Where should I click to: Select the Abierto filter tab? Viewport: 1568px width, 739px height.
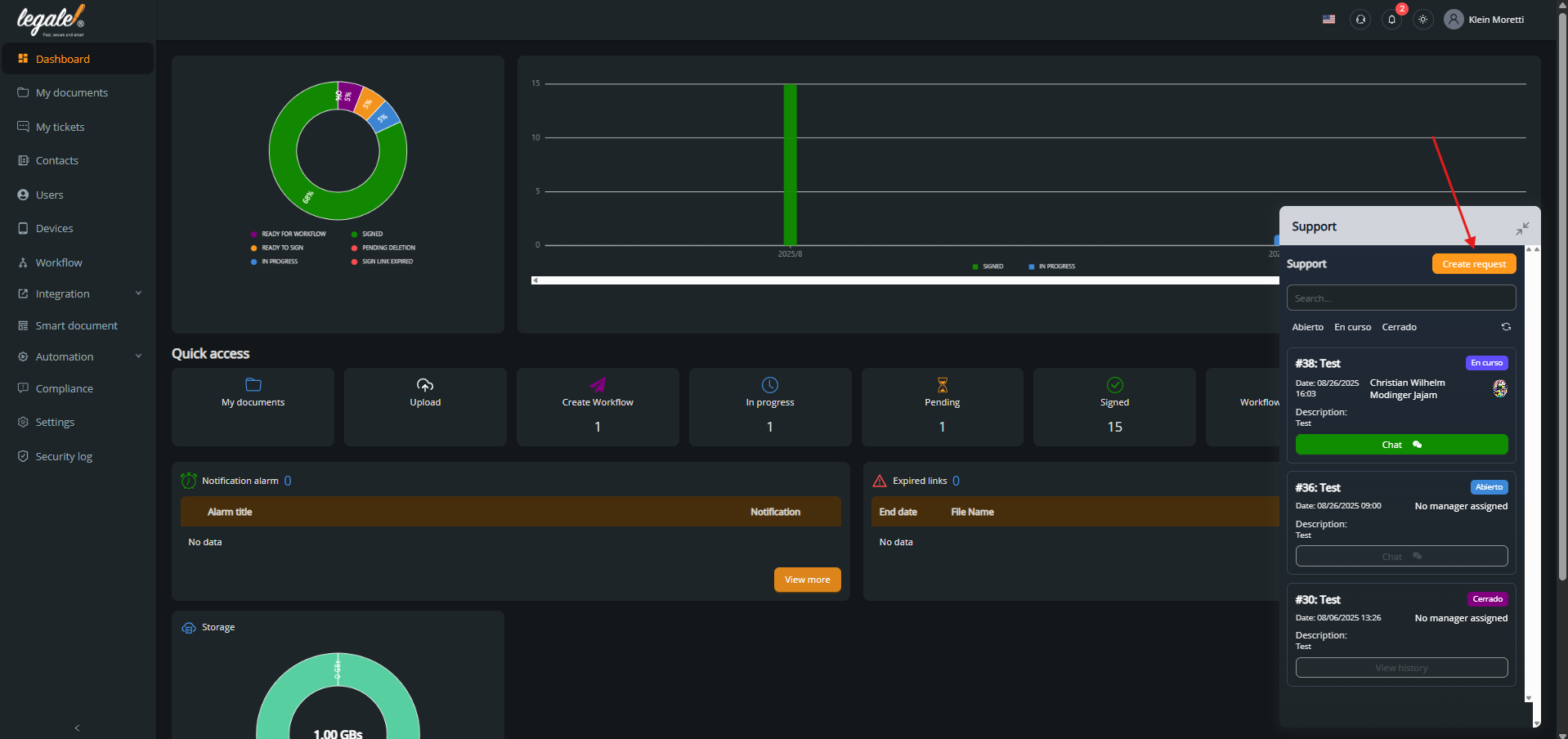click(1308, 327)
